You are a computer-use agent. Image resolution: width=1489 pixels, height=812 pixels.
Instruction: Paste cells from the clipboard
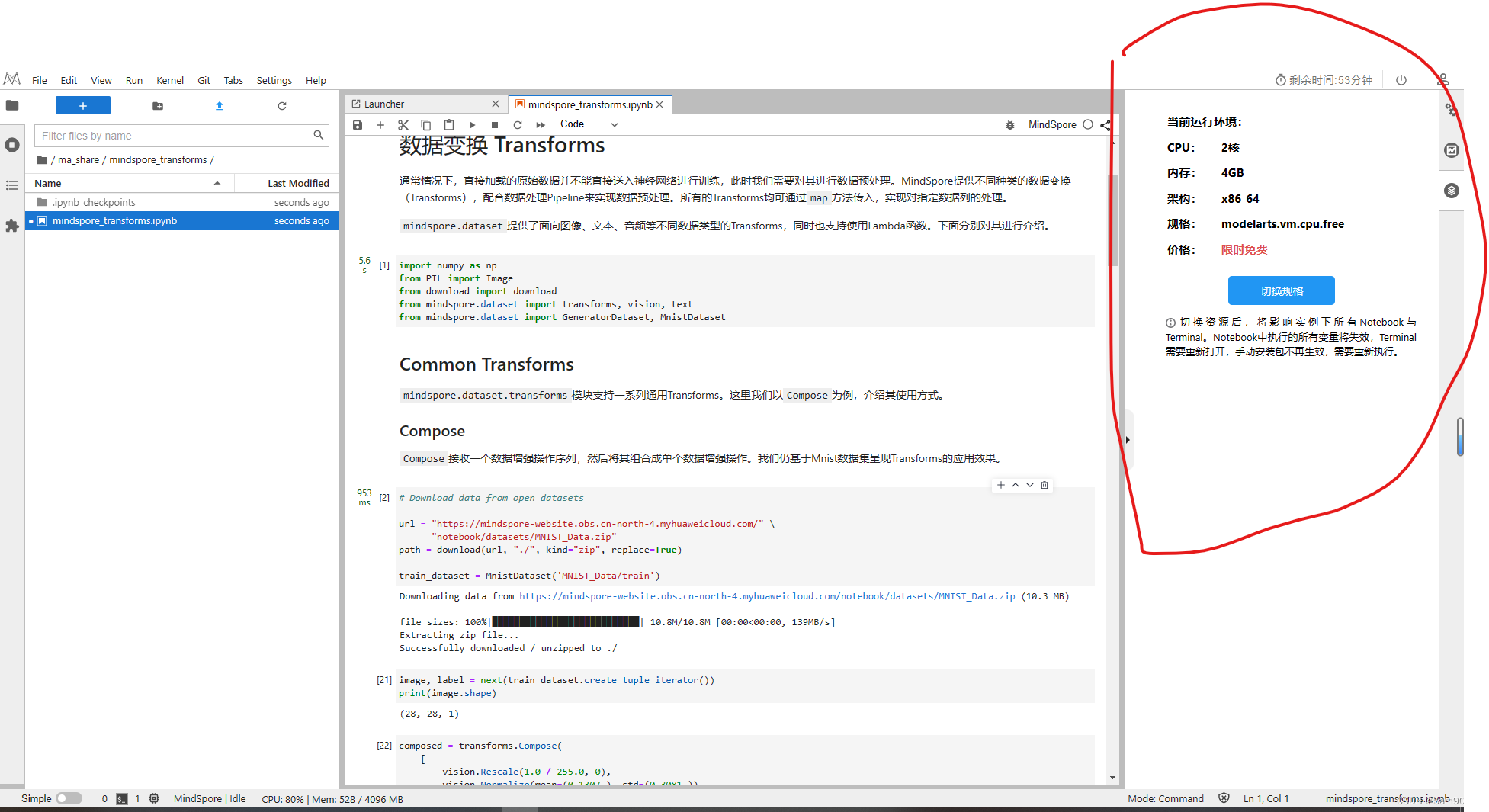coord(449,124)
